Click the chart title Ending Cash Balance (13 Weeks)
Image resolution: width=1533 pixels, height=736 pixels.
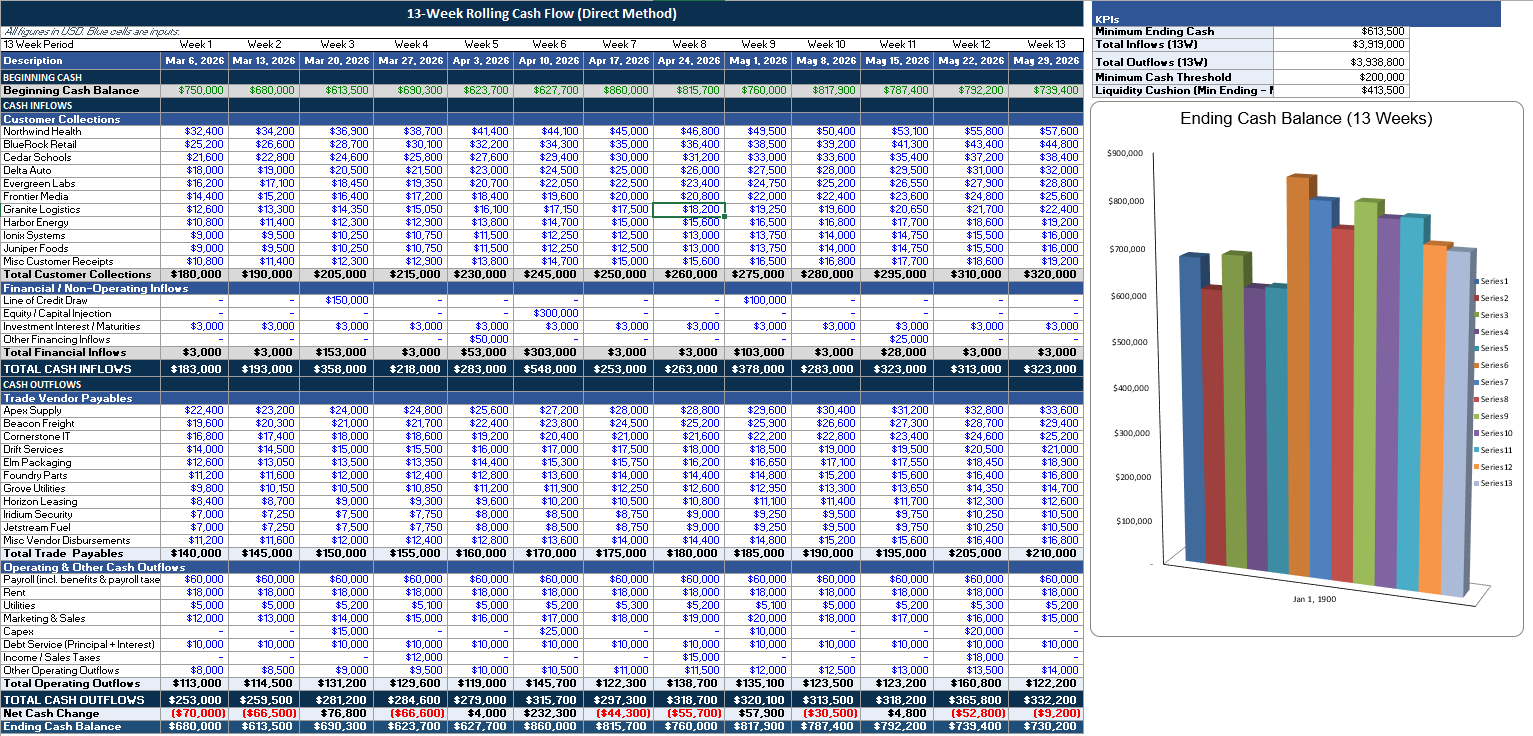tap(1305, 118)
